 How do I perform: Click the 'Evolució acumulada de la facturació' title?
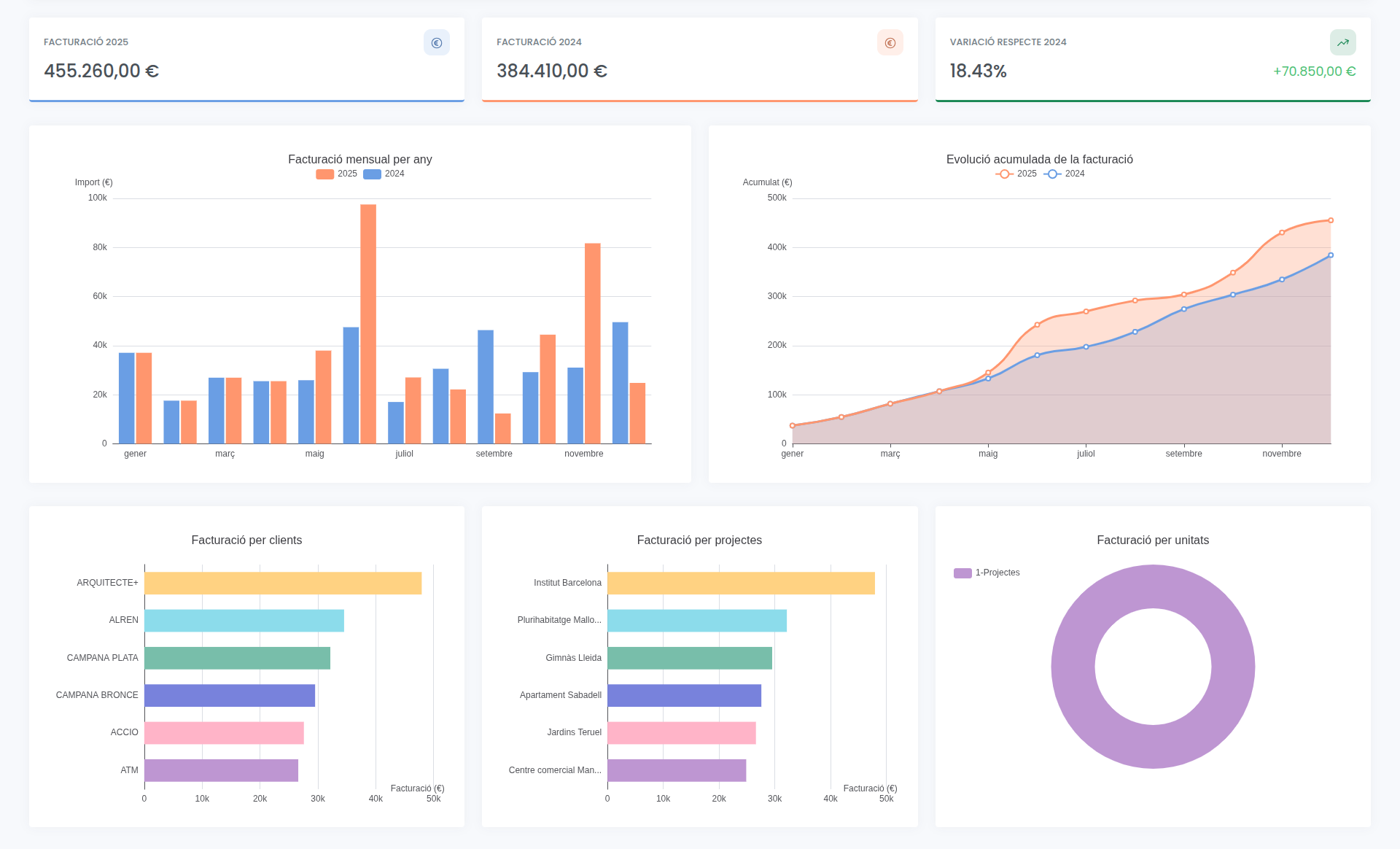pyautogui.click(x=1040, y=159)
